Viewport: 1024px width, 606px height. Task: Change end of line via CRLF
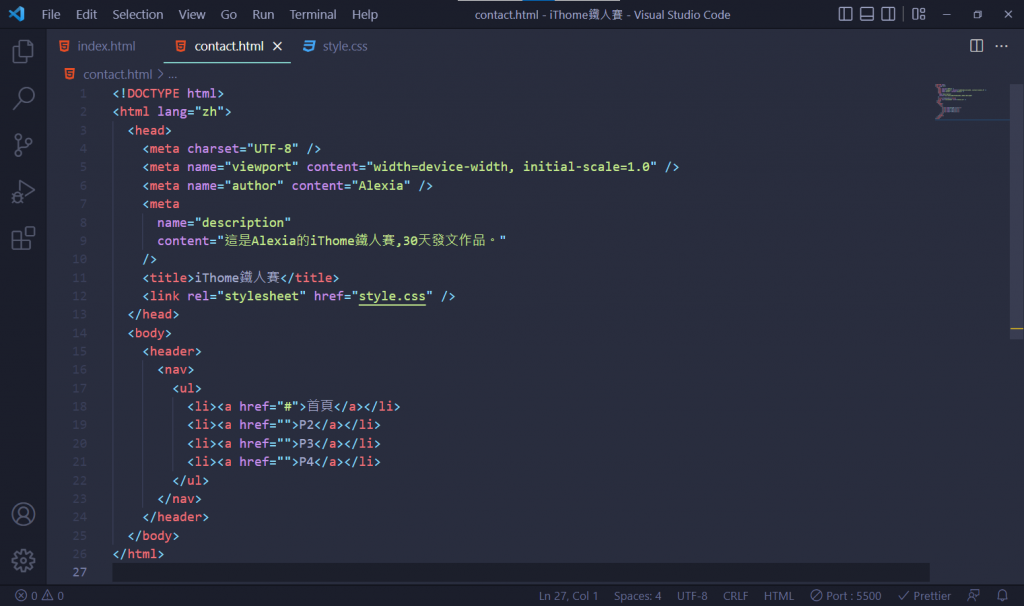pyautogui.click(x=735, y=596)
